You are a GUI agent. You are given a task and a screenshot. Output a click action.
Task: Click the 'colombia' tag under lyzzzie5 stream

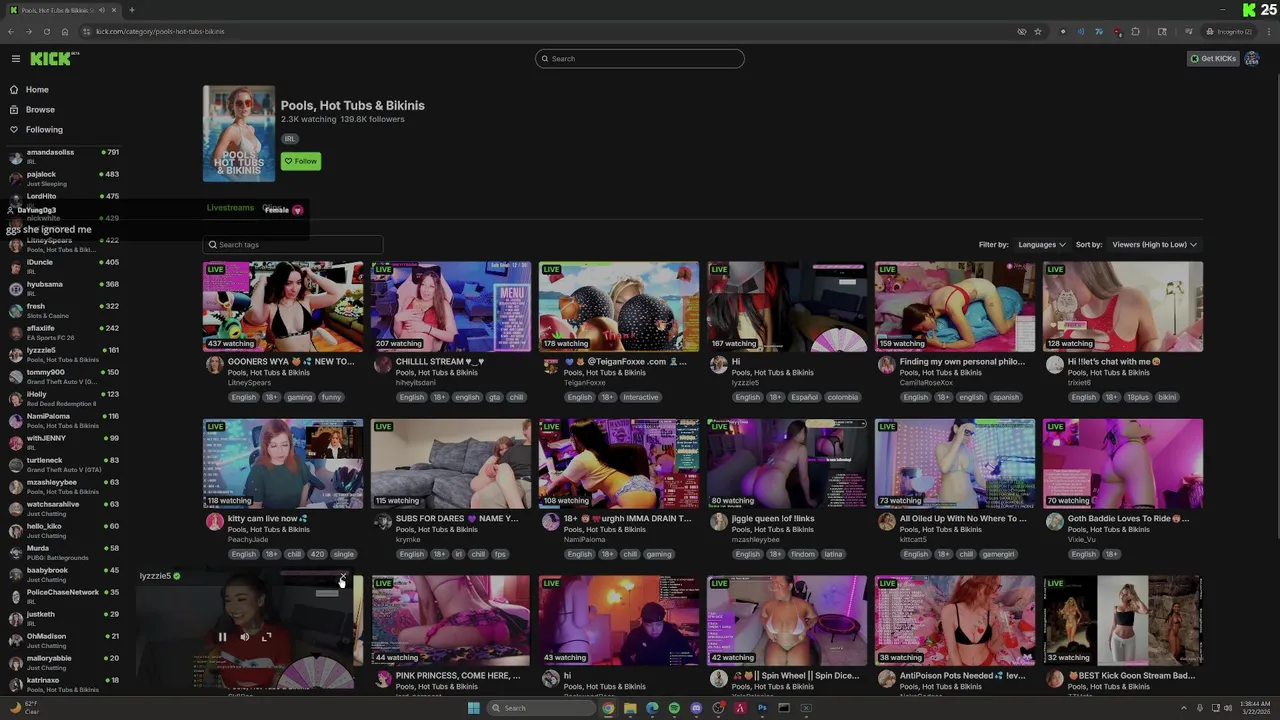842,397
